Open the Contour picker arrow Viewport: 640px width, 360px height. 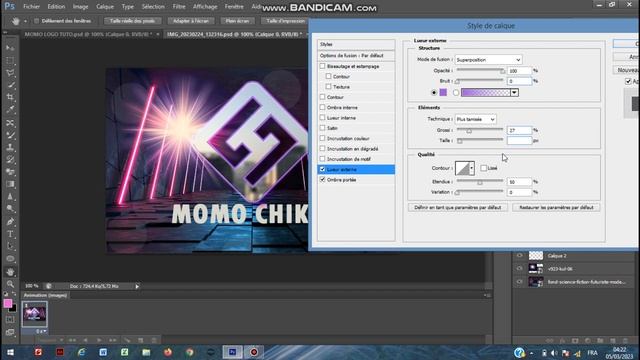coord(471,168)
